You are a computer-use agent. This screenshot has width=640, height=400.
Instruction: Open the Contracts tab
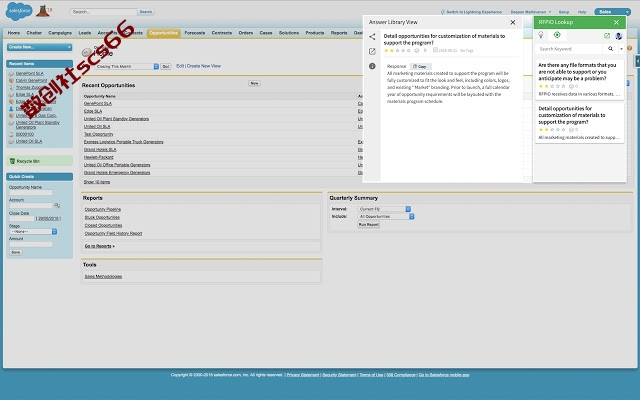222,33
